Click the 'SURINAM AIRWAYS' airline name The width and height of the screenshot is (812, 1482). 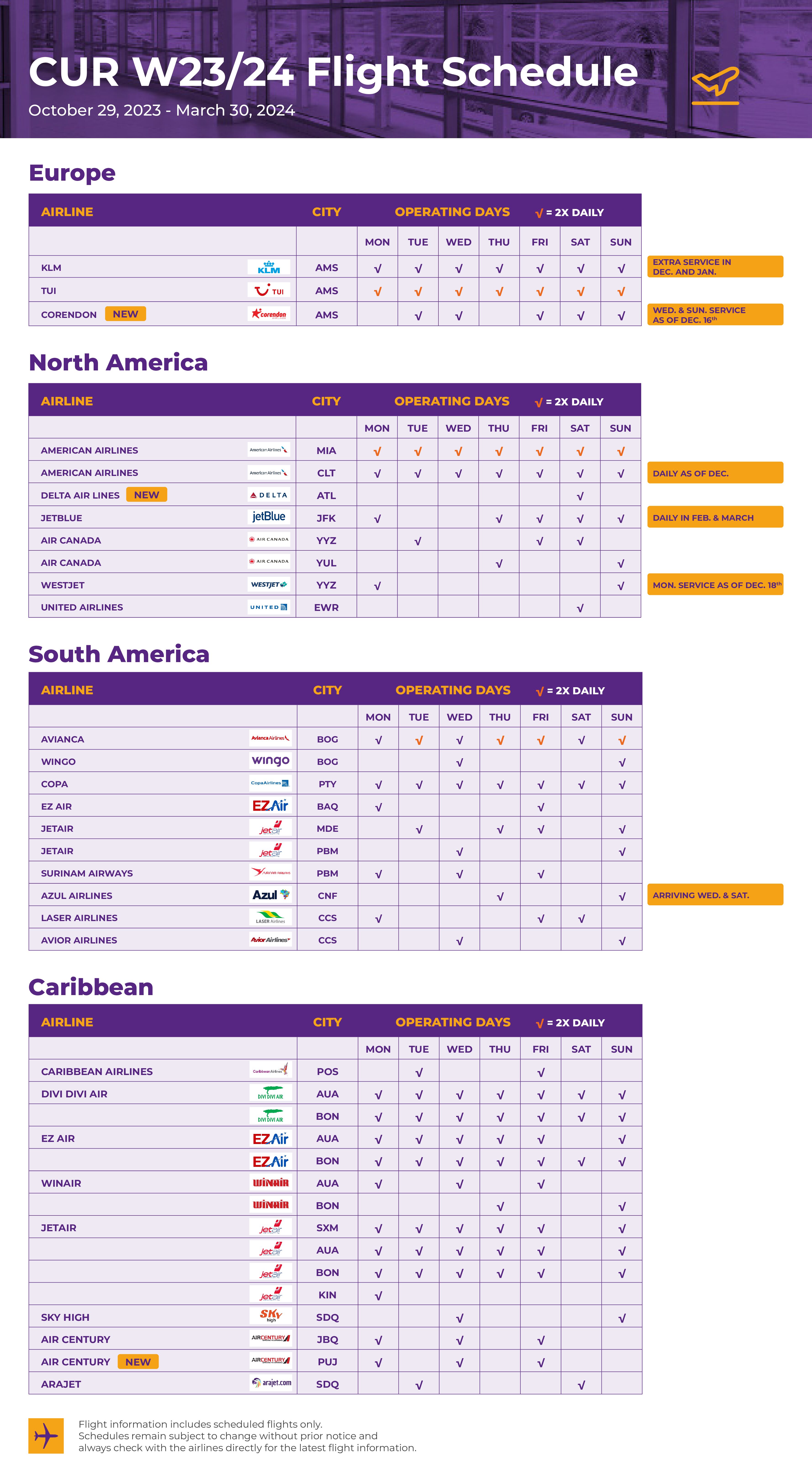[x=87, y=873]
